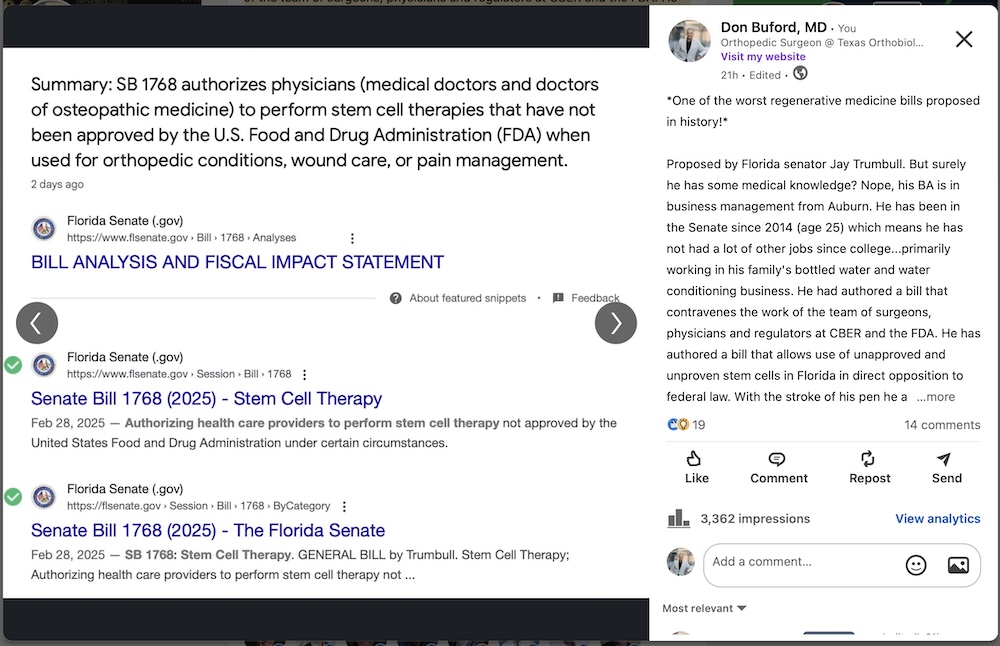Click the '21h · Edited' timestamp

coord(751,75)
